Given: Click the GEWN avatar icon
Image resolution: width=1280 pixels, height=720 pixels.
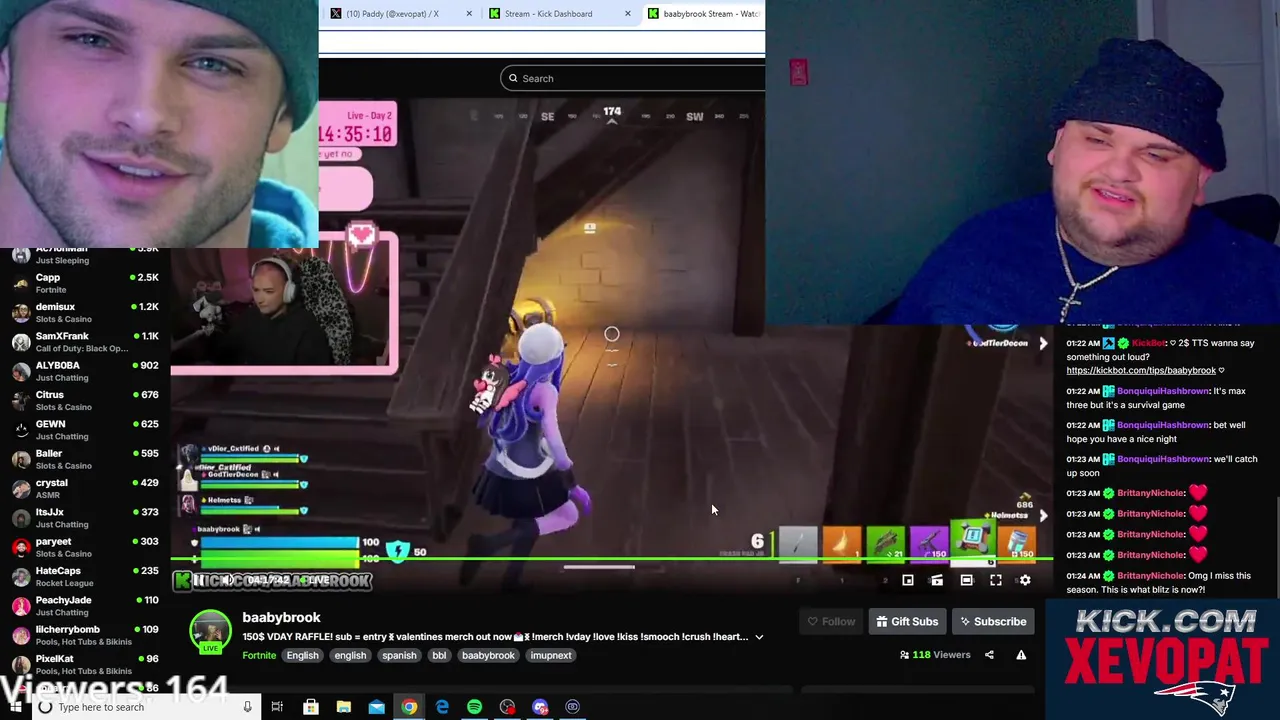Looking at the screenshot, I should (x=21, y=430).
